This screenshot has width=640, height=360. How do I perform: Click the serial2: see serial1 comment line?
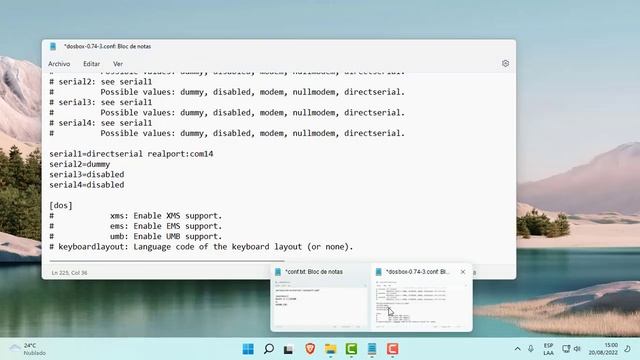(x=100, y=82)
